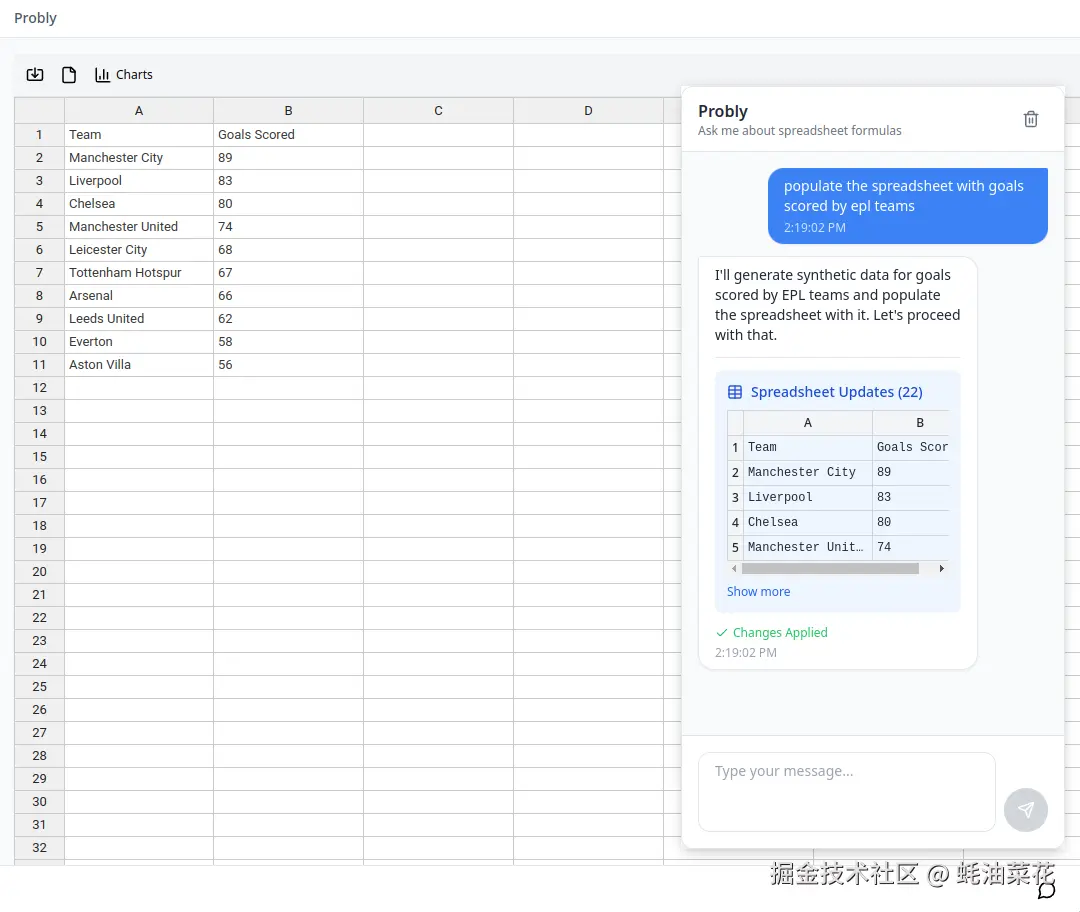Click the send message button

[x=1026, y=810]
